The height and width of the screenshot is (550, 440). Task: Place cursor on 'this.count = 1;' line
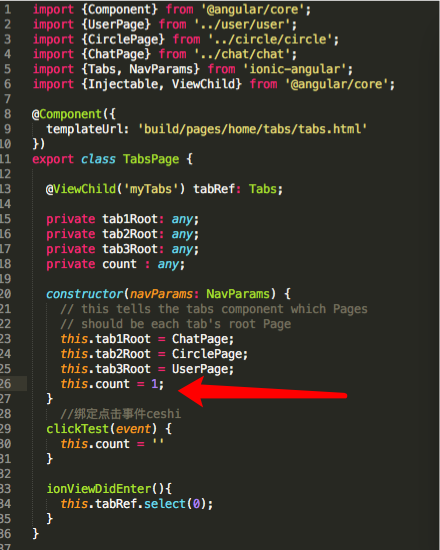click(x=112, y=384)
